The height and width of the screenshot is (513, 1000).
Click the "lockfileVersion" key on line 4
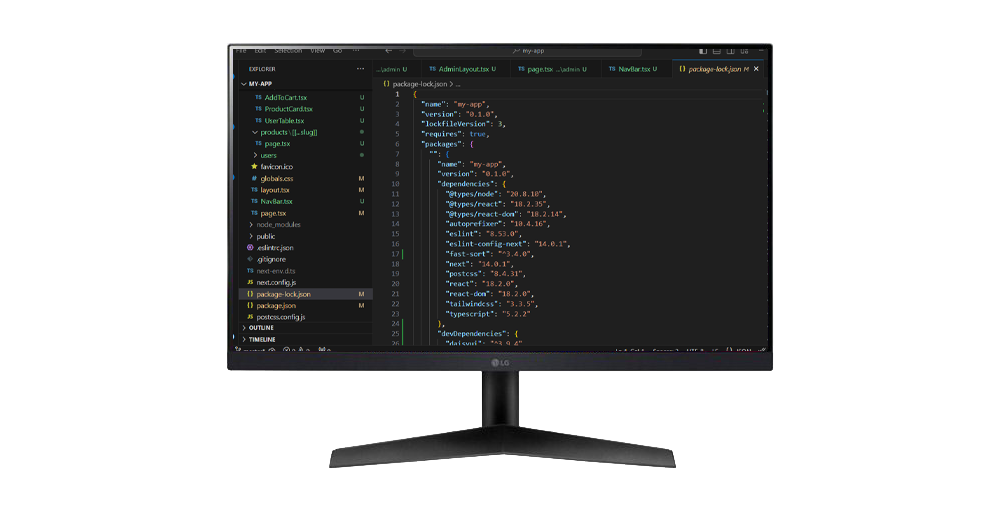tap(455, 124)
